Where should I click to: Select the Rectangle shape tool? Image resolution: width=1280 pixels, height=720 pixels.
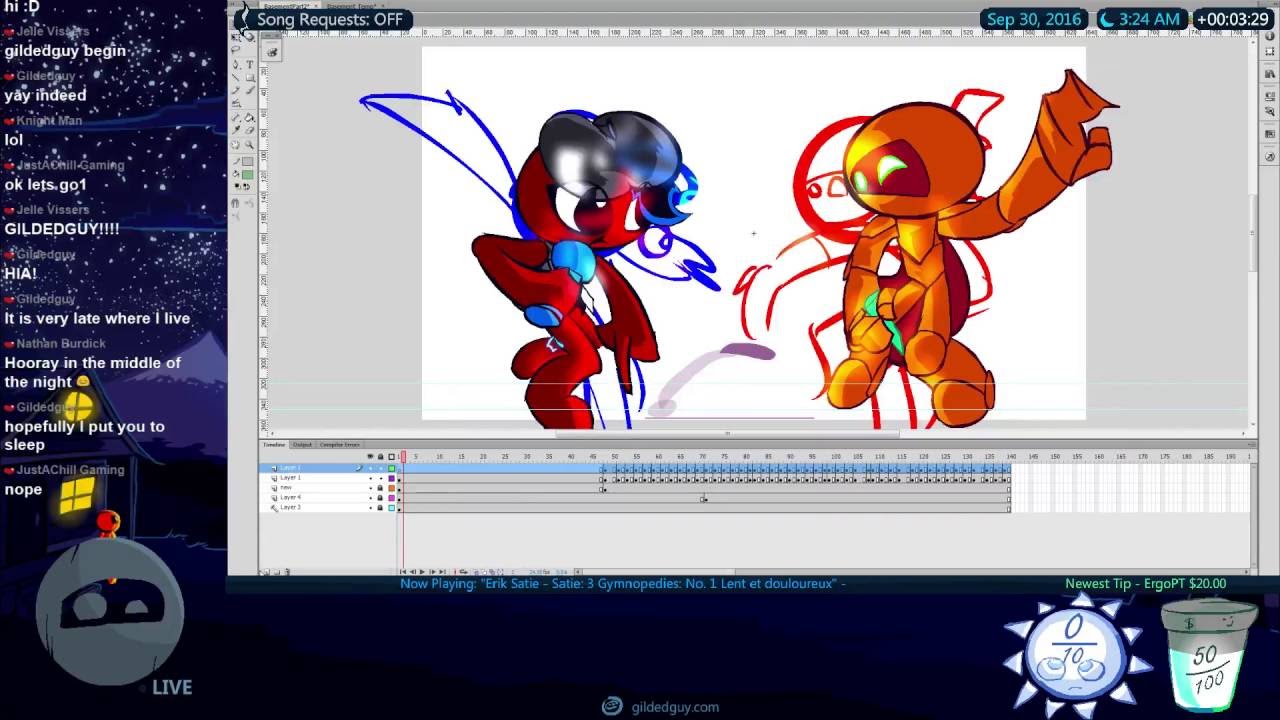click(x=250, y=77)
